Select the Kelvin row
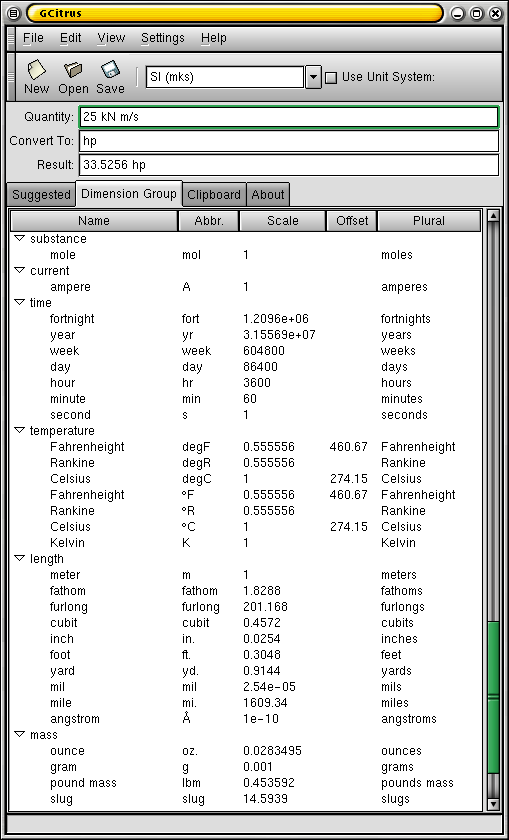The width and height of the screenshot is (509, 840). (x=245, y=543)
